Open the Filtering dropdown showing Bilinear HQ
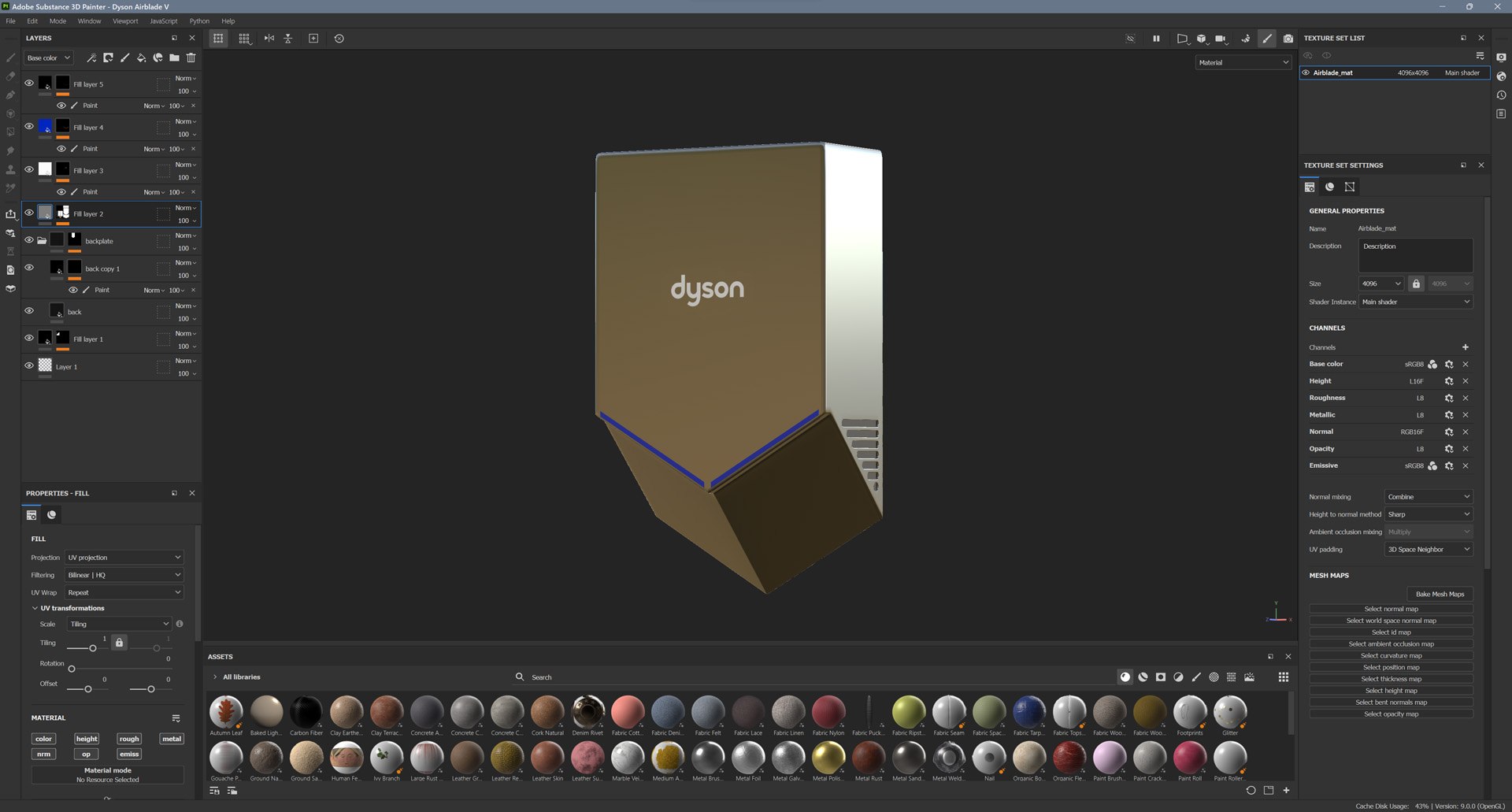This screenshot has height=812, width=1512. click(124, 575)
